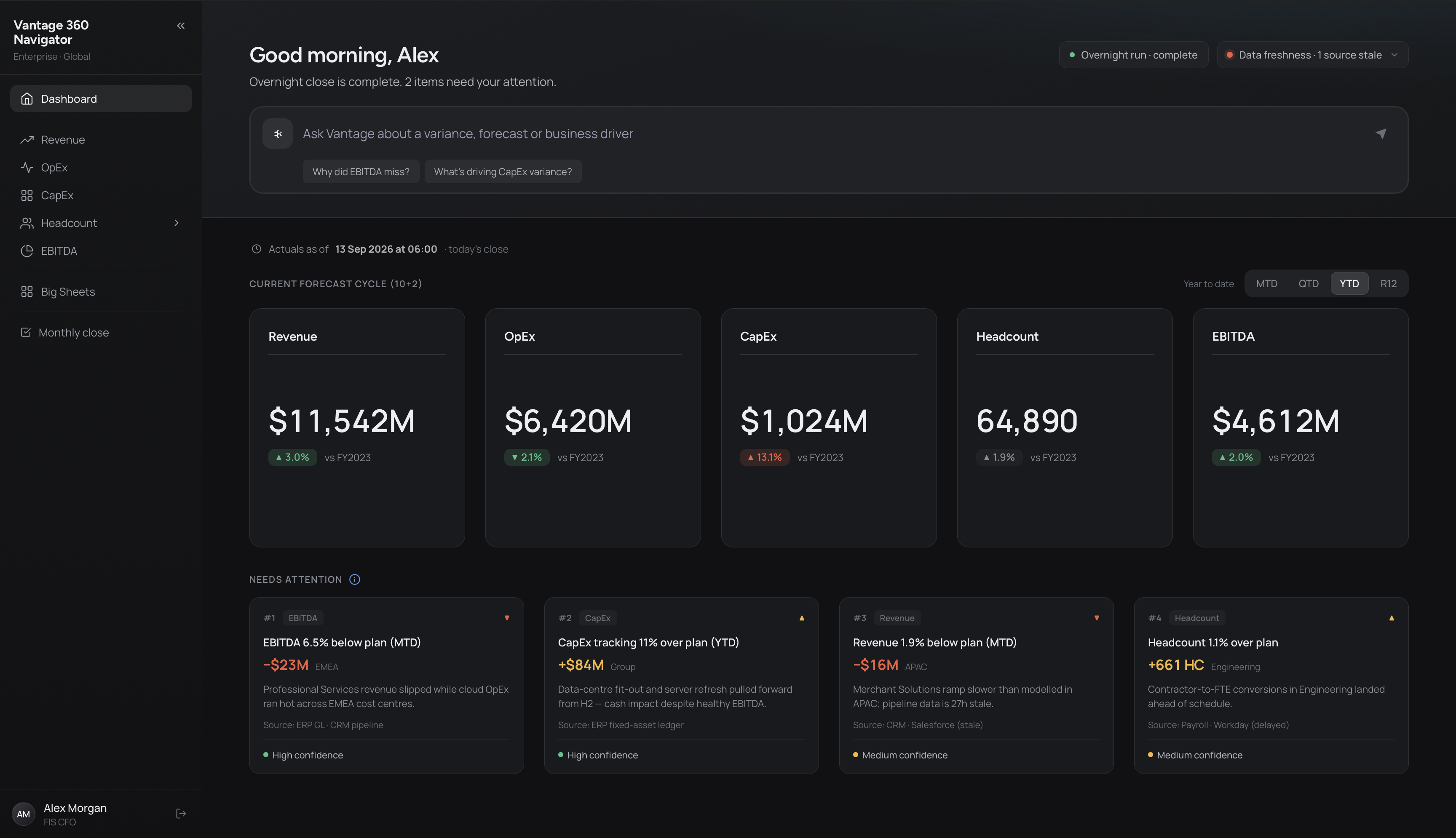Click the CapEx grid icon
This screenshot has height=838, width=1456.
[x=27, y=195]
